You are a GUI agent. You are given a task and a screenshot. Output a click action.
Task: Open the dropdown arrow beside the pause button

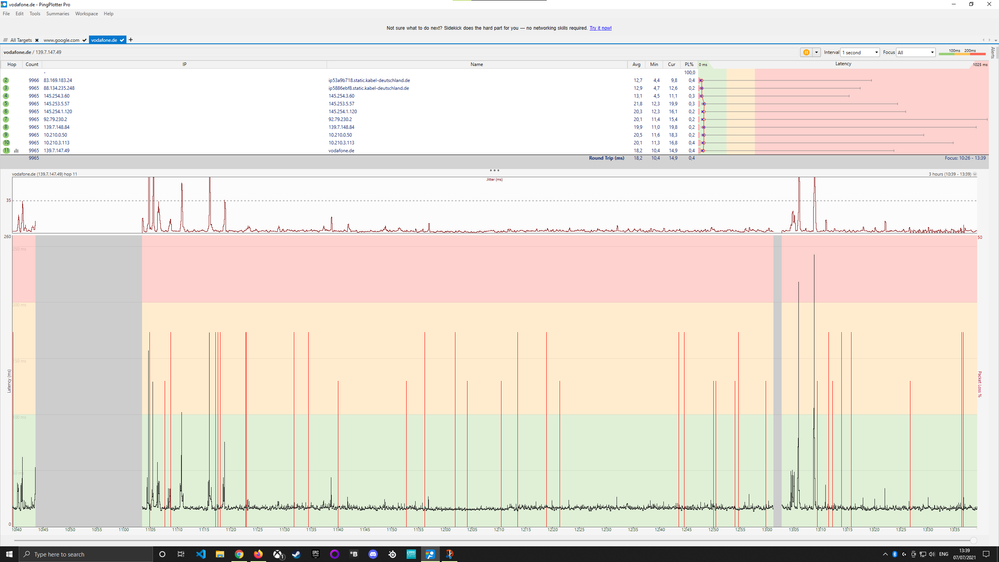(817, 52)
